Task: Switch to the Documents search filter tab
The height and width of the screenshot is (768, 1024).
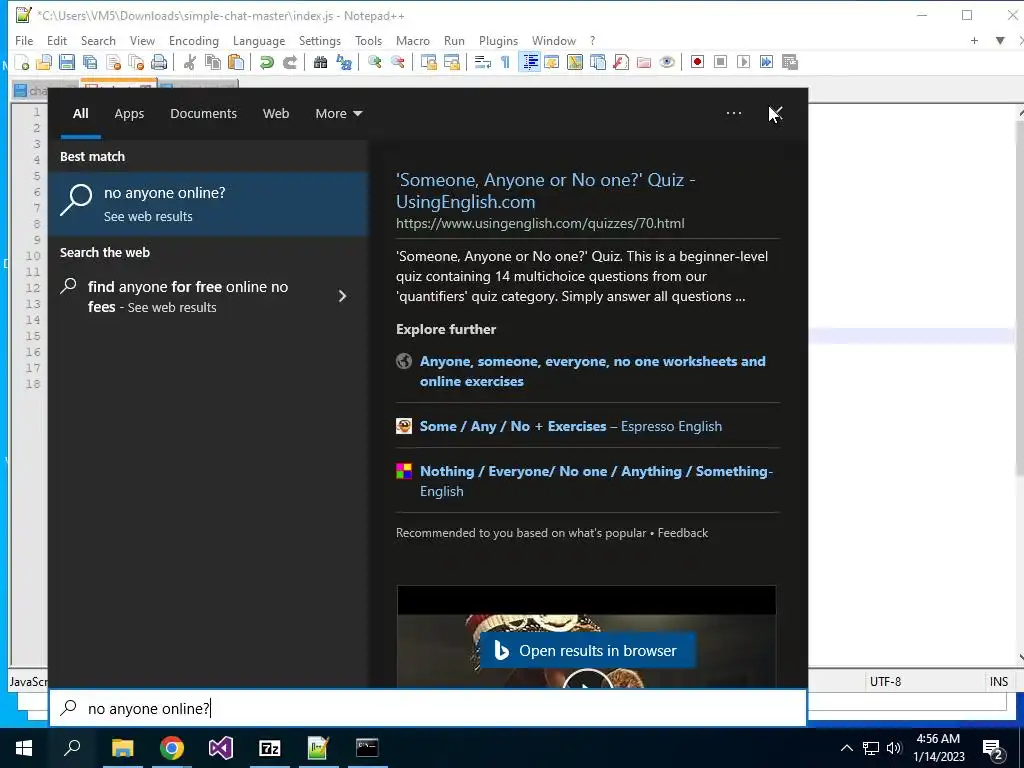Action: (203, 114)
